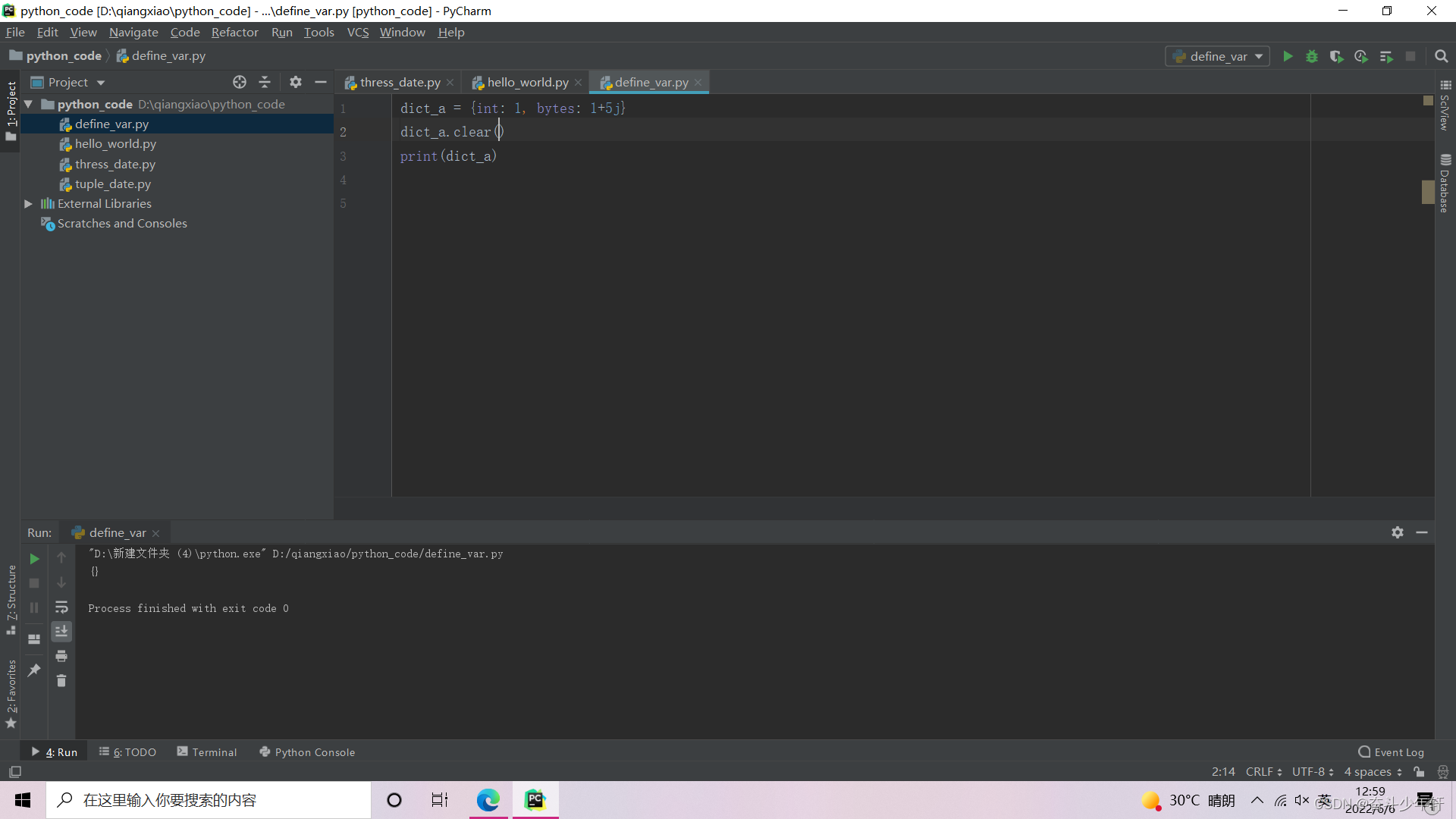The image size is (1456, 819).
Task: Select file in project with crosshair icon
Action: click(x=239, y=82)
